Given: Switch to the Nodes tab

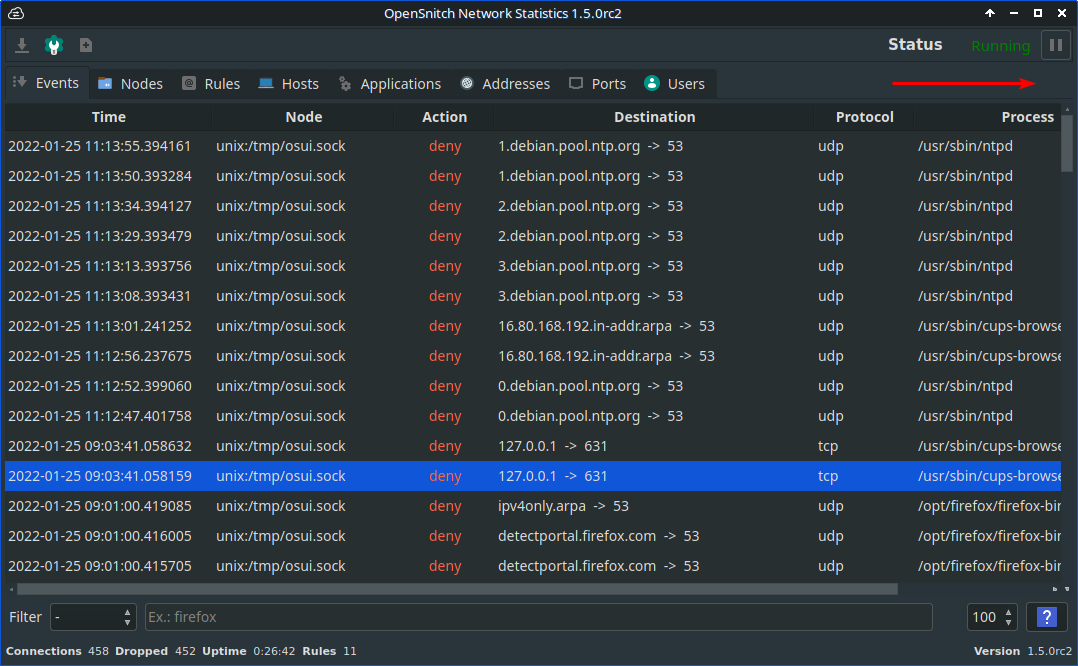Looking at the screenshot, I should [x=131, y=84].
